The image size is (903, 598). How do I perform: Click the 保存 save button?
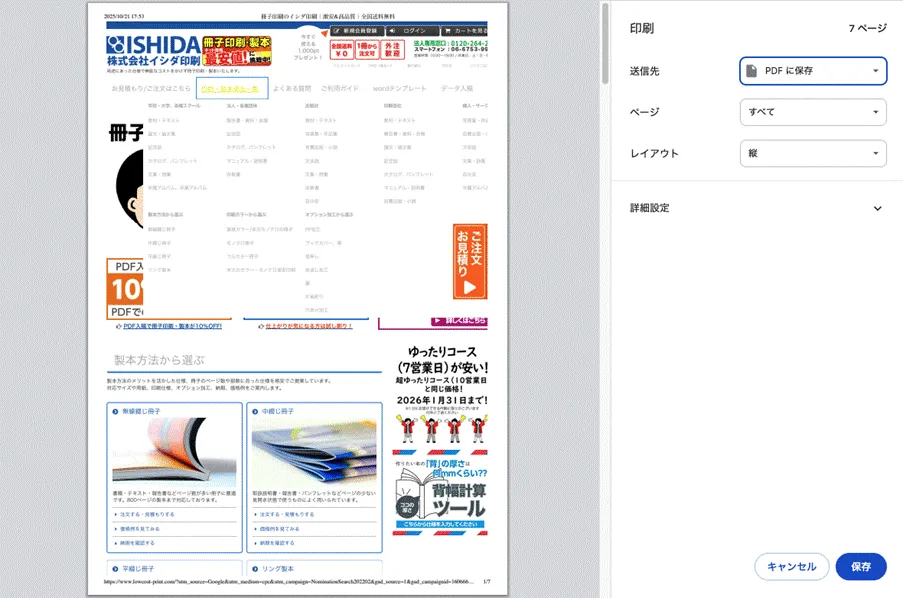860,567
